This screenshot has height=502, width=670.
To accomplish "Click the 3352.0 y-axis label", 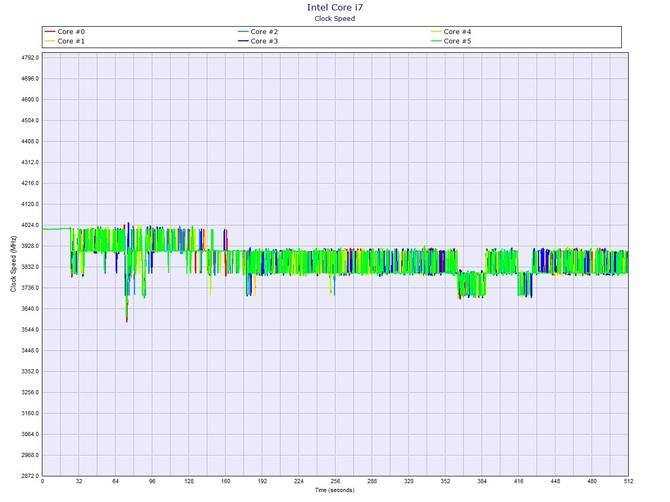I will tap(29, 372).
